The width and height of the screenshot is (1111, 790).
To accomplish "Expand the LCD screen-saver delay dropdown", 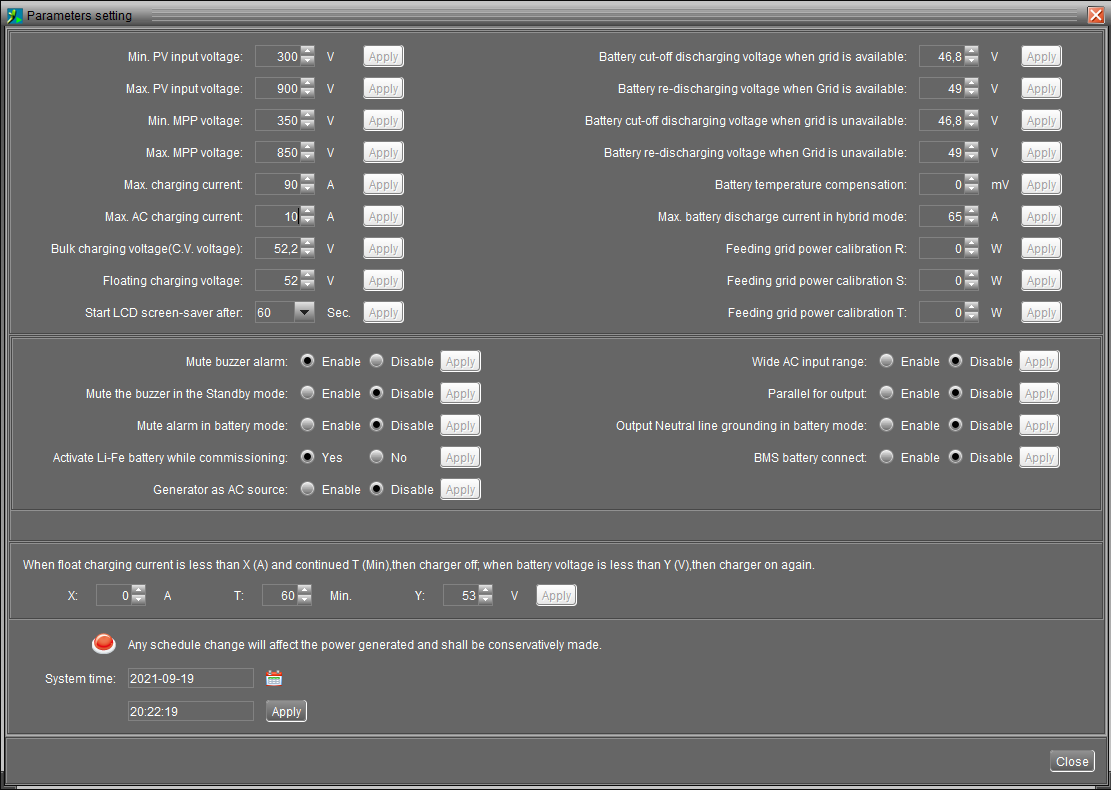I will coord(304,312).
